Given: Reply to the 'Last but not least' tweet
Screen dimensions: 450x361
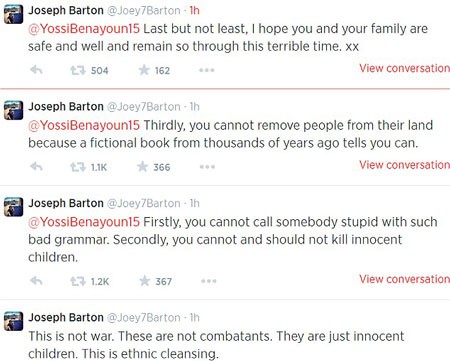Looking at the screenshot, I should [x=36, y=70].
